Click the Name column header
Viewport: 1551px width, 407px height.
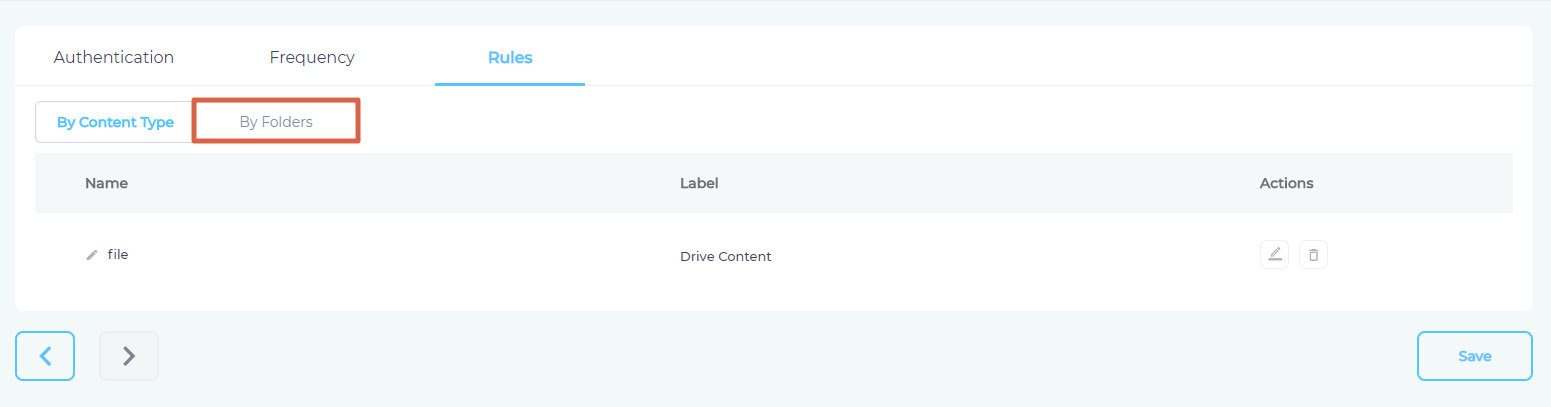click(106, 183)
